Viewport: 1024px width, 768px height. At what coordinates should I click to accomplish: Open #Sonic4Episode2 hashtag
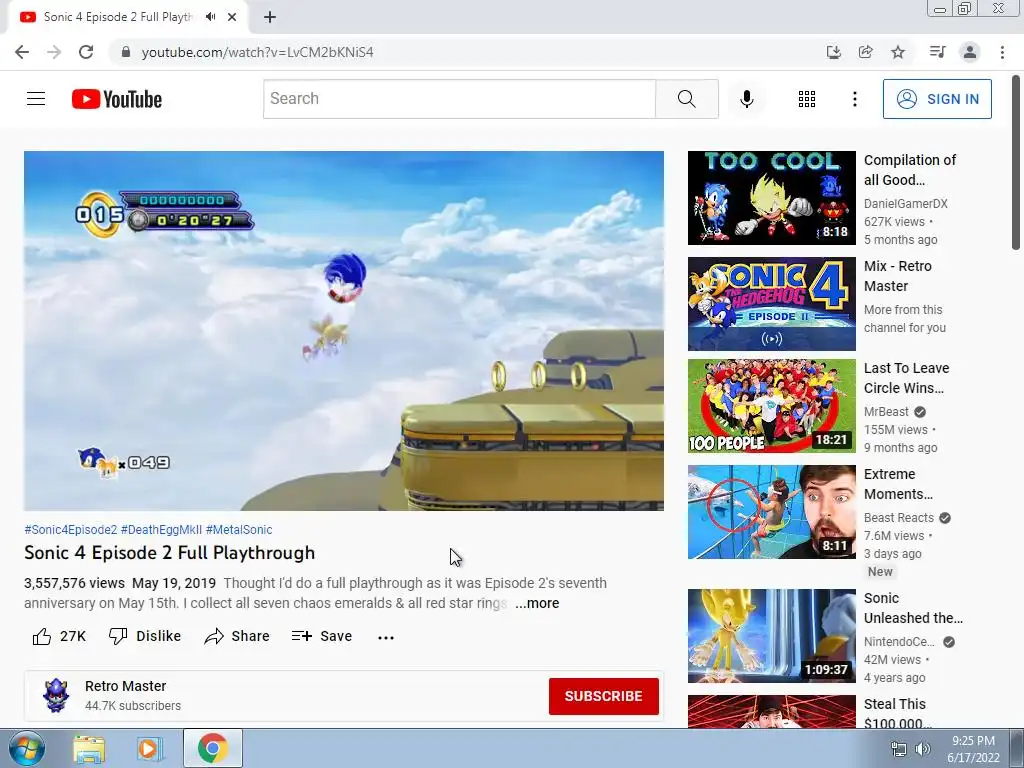[x=71, y=530]
